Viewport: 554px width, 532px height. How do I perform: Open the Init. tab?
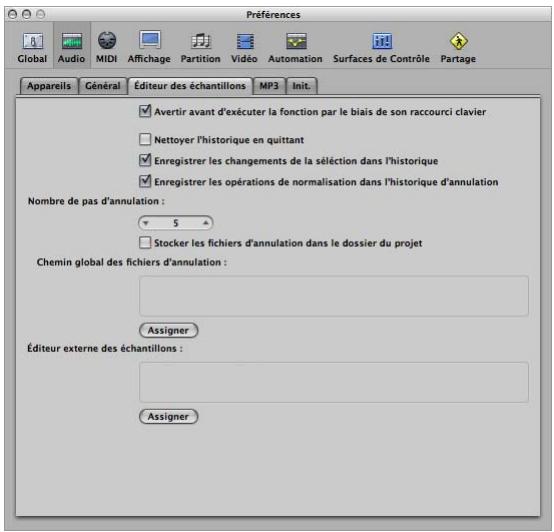point(301,86)
